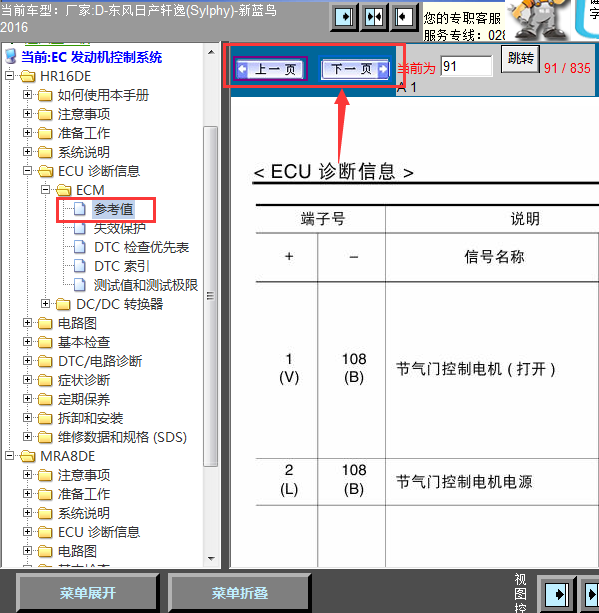The width and height of the screenshot is (599, 613).
Task: Go to previous page with 上一页
Action: [271, 69]
